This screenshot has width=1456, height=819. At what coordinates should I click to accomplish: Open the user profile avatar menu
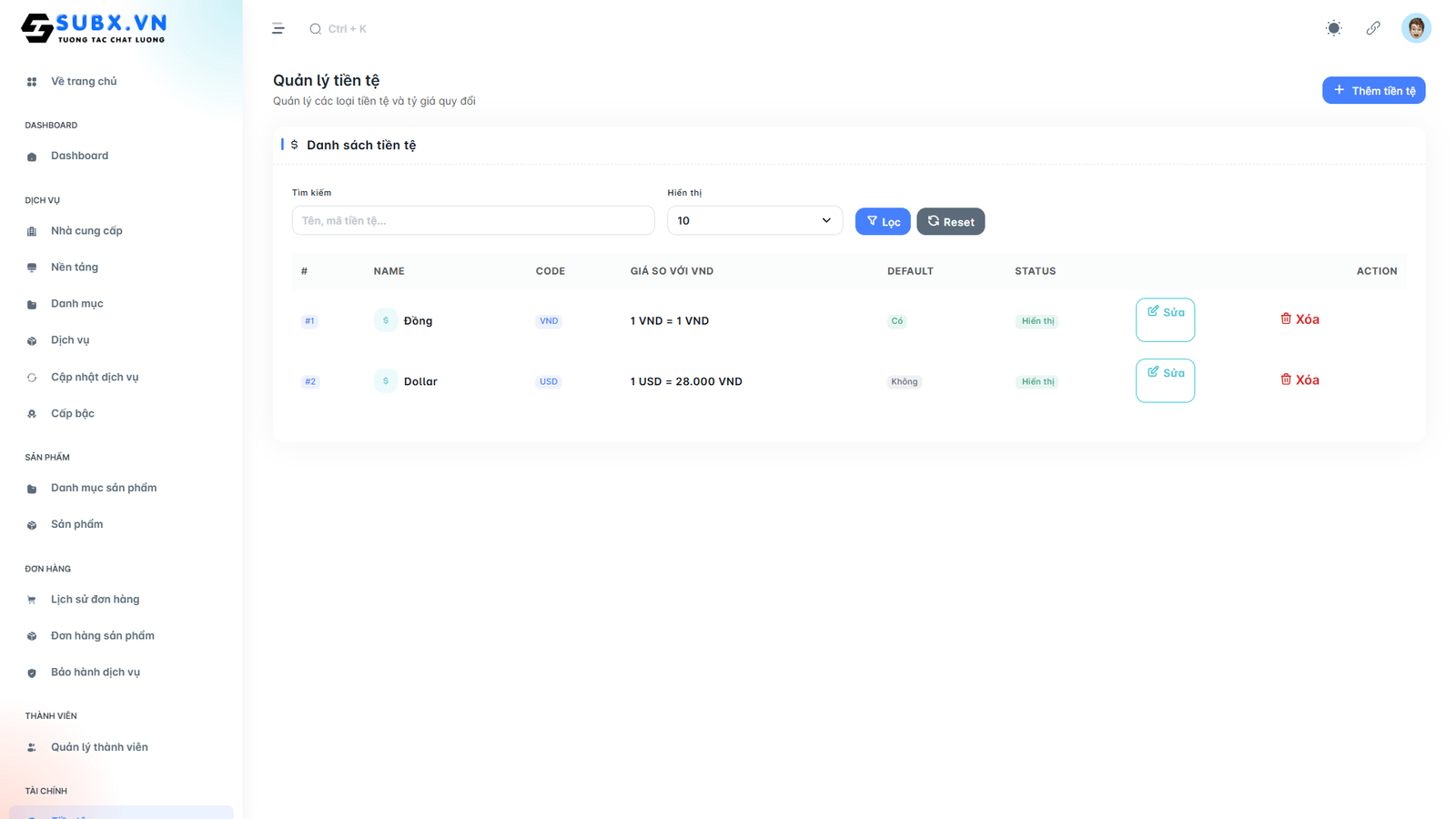1416,28
